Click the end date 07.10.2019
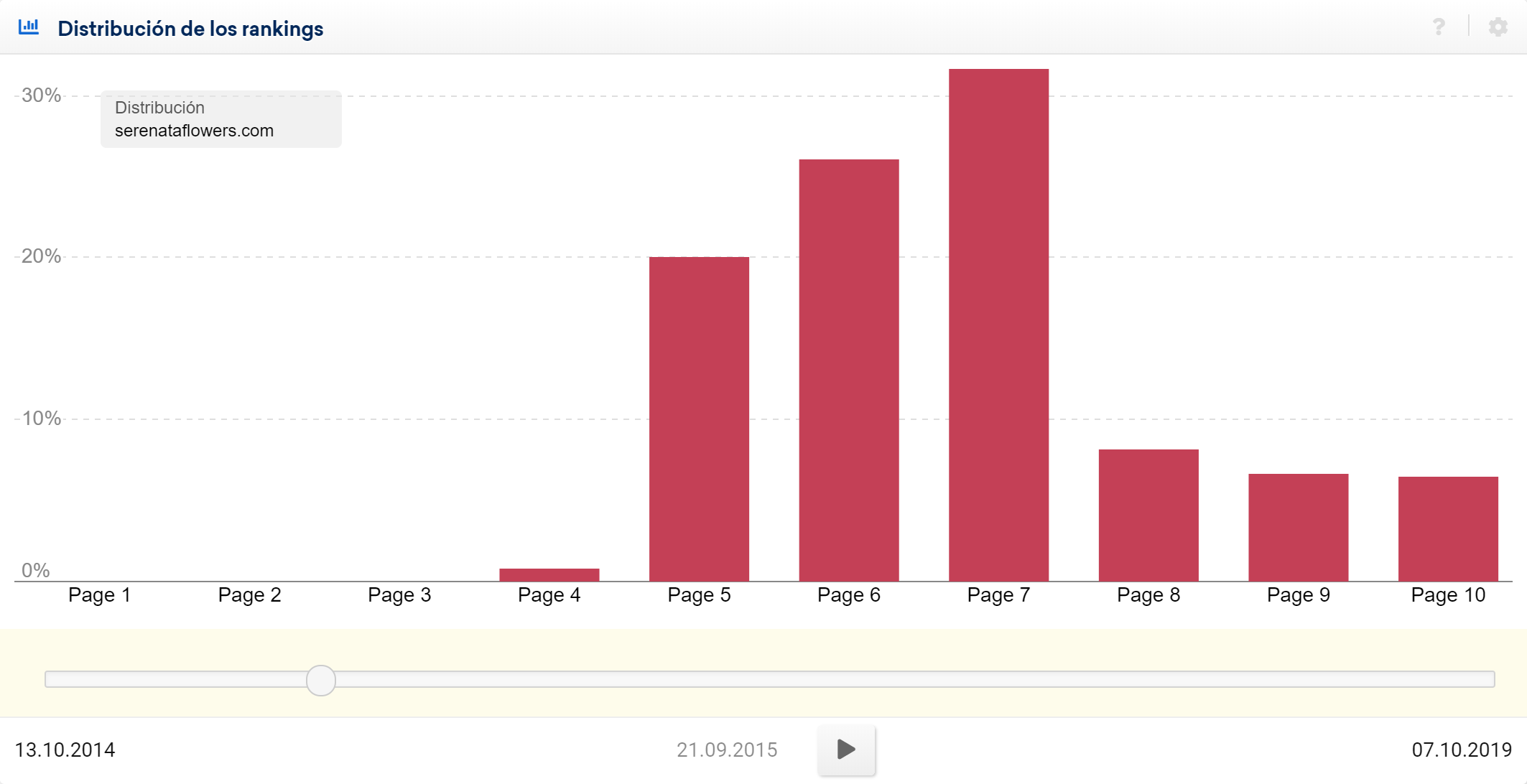The image size is (1527, 784). click(1461, 750)
